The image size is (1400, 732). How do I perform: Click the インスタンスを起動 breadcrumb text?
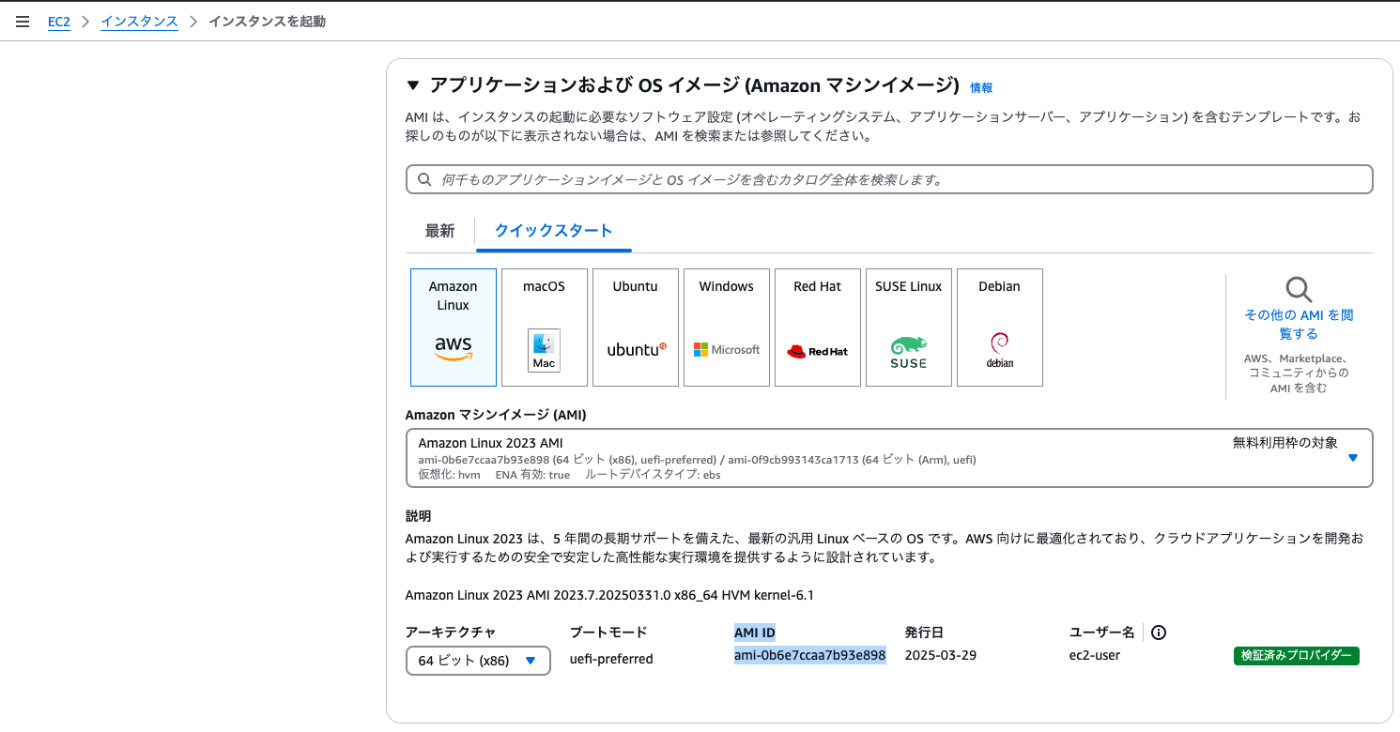(x=266, y=21)
